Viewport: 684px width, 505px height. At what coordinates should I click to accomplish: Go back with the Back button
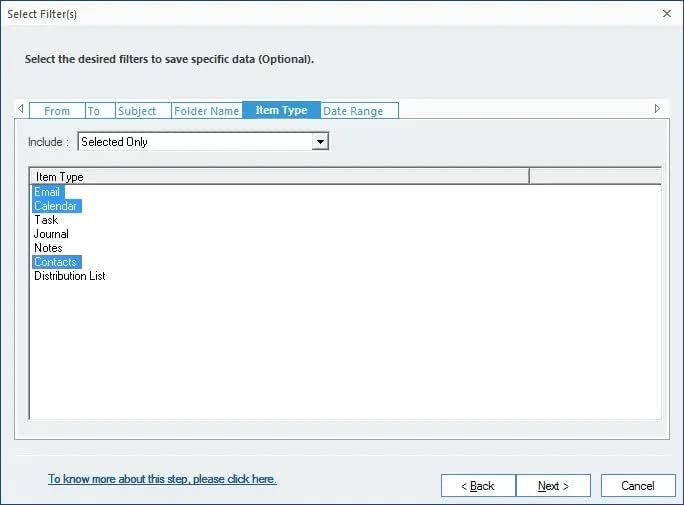478,485
